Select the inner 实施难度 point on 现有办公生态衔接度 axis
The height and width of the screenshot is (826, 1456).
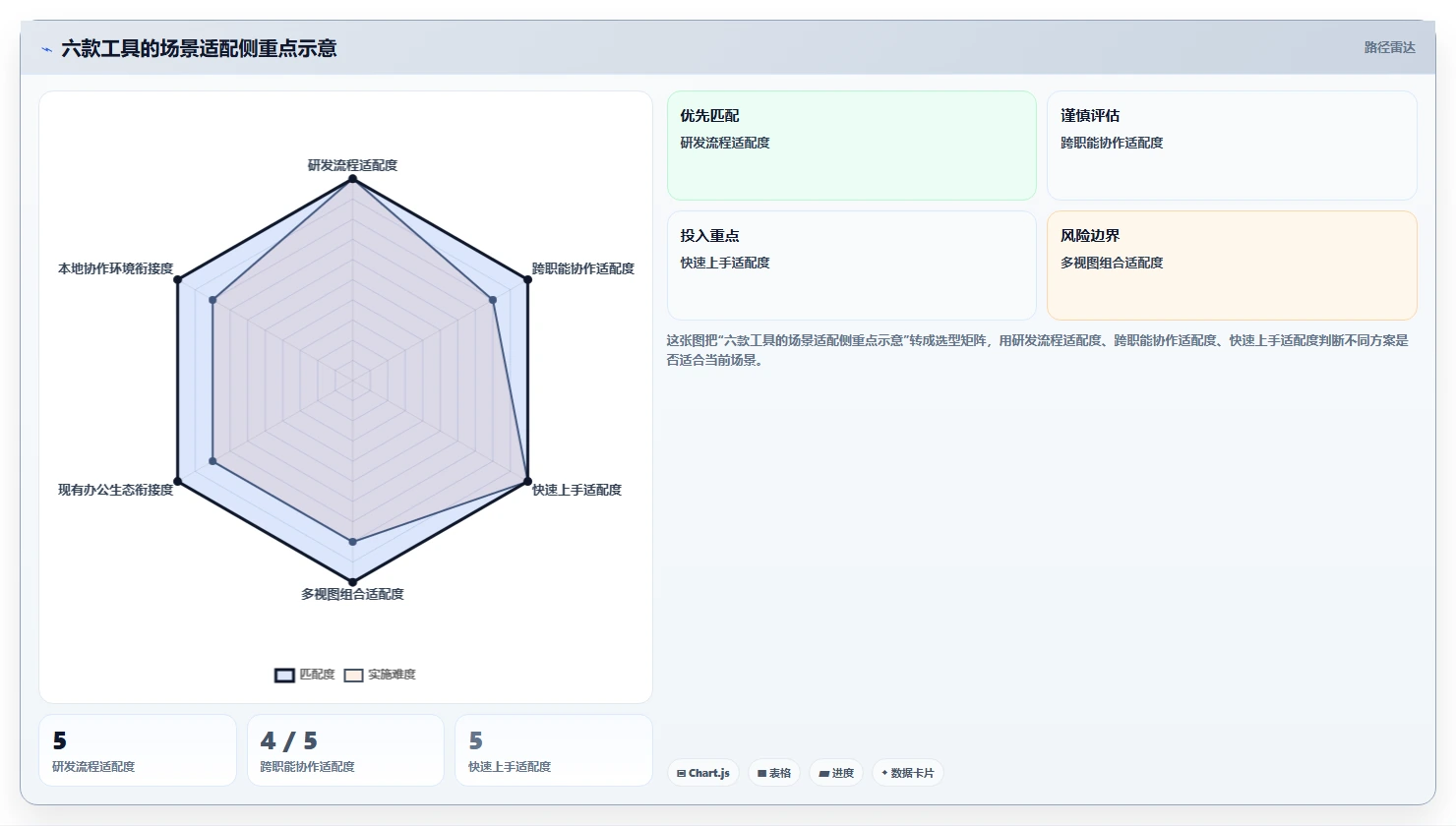tap(212, 461)
